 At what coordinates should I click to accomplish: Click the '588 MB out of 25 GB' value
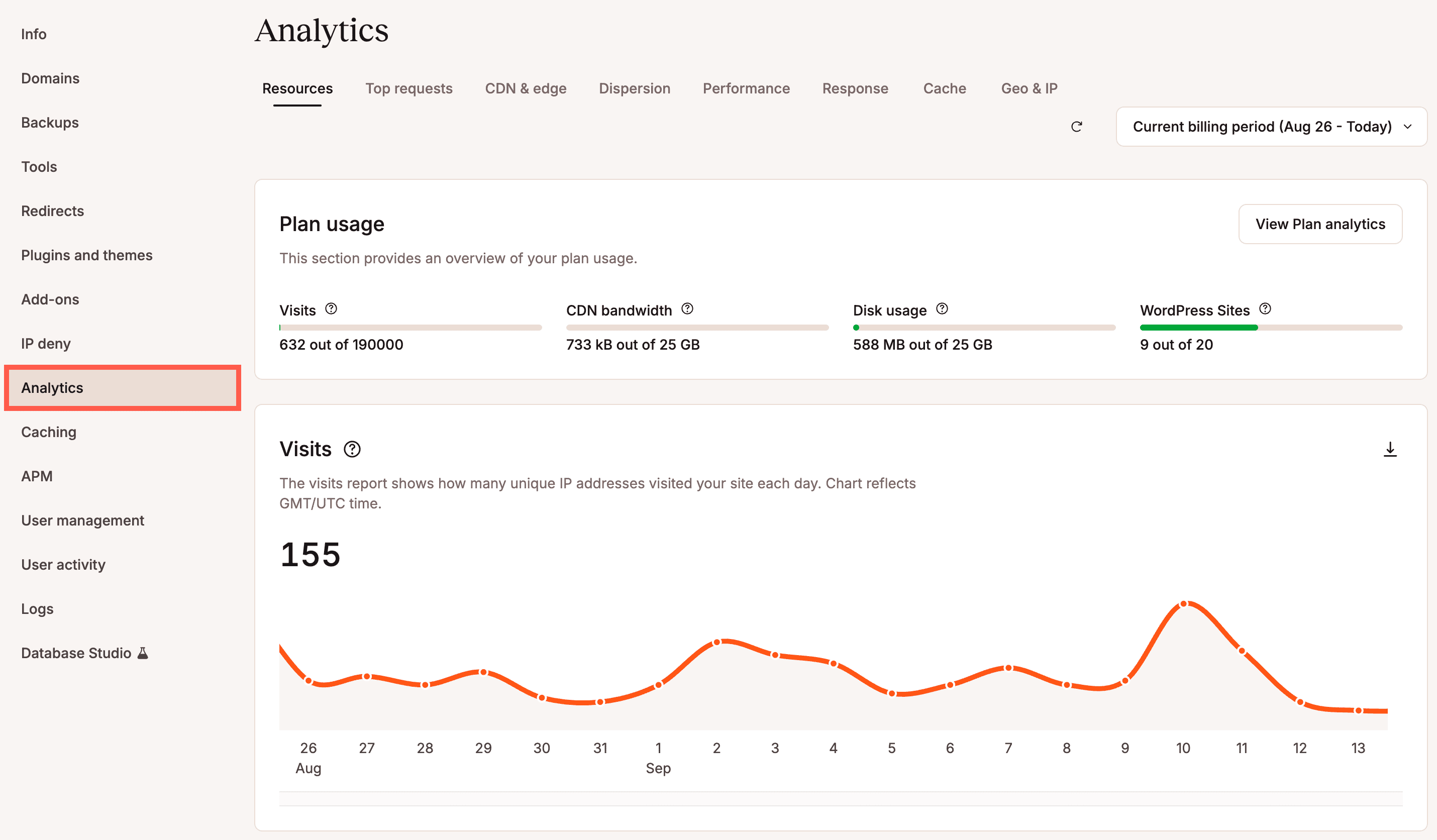click(922, 345)
